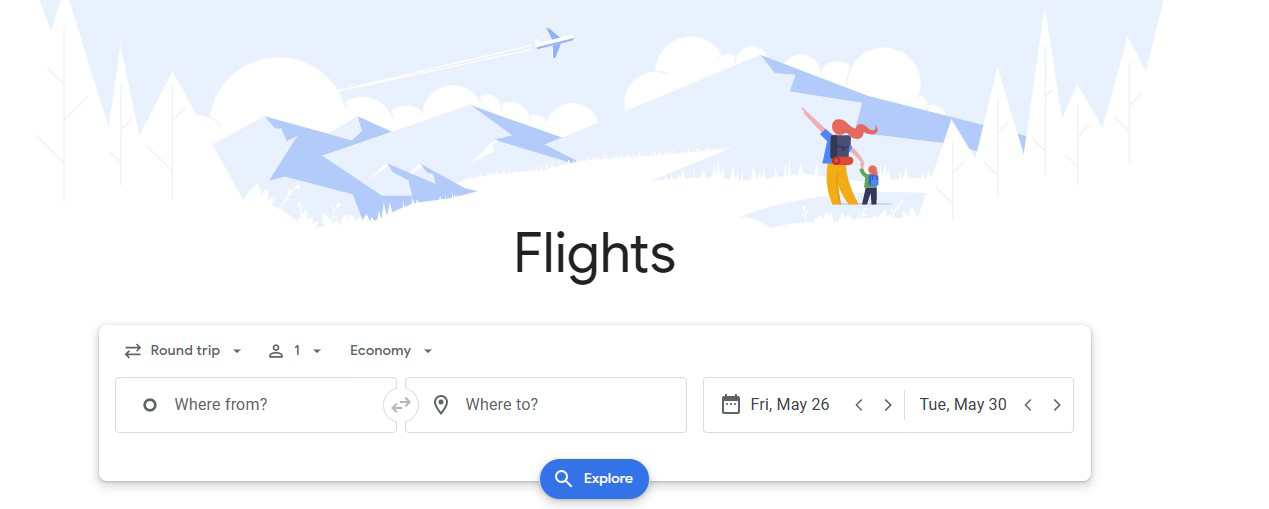Move return date earlier than Tue, May 30

pos(1028,405)
